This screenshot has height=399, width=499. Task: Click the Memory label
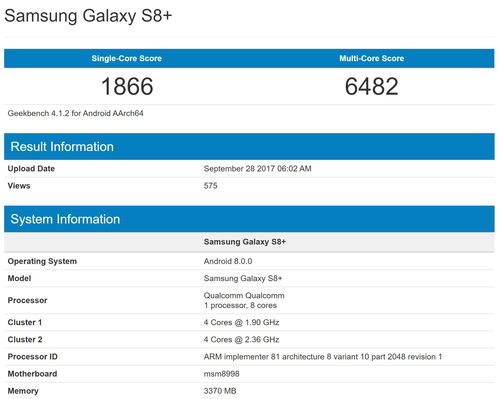click(x=23, y=391)
